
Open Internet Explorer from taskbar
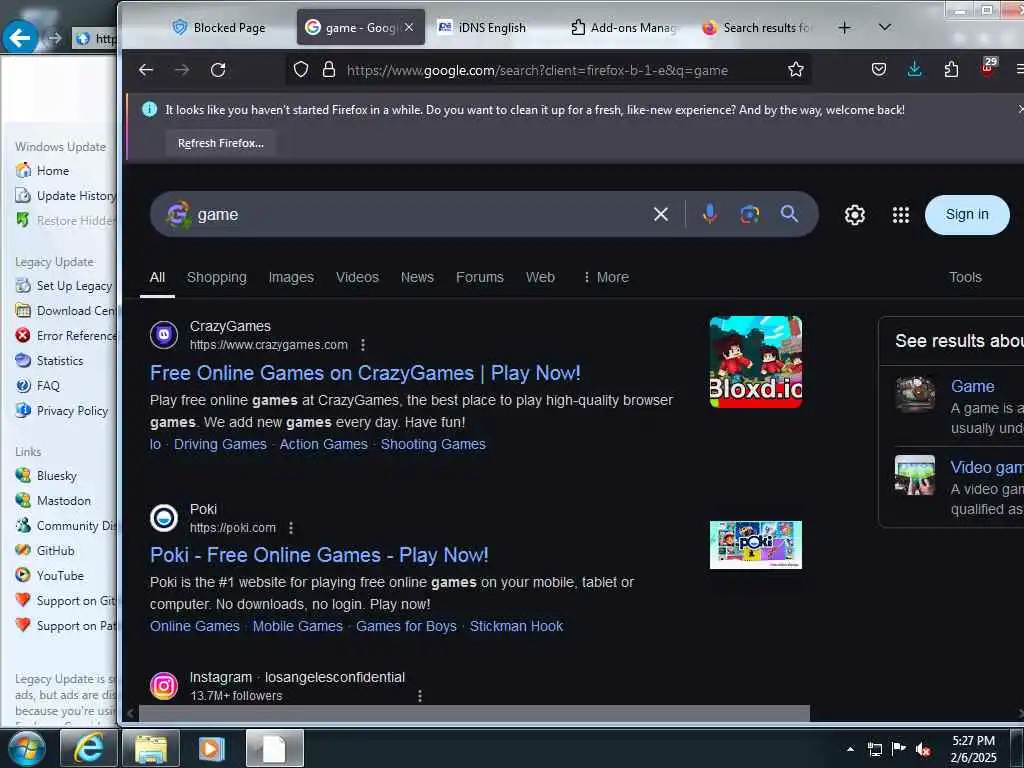(88, 748)
